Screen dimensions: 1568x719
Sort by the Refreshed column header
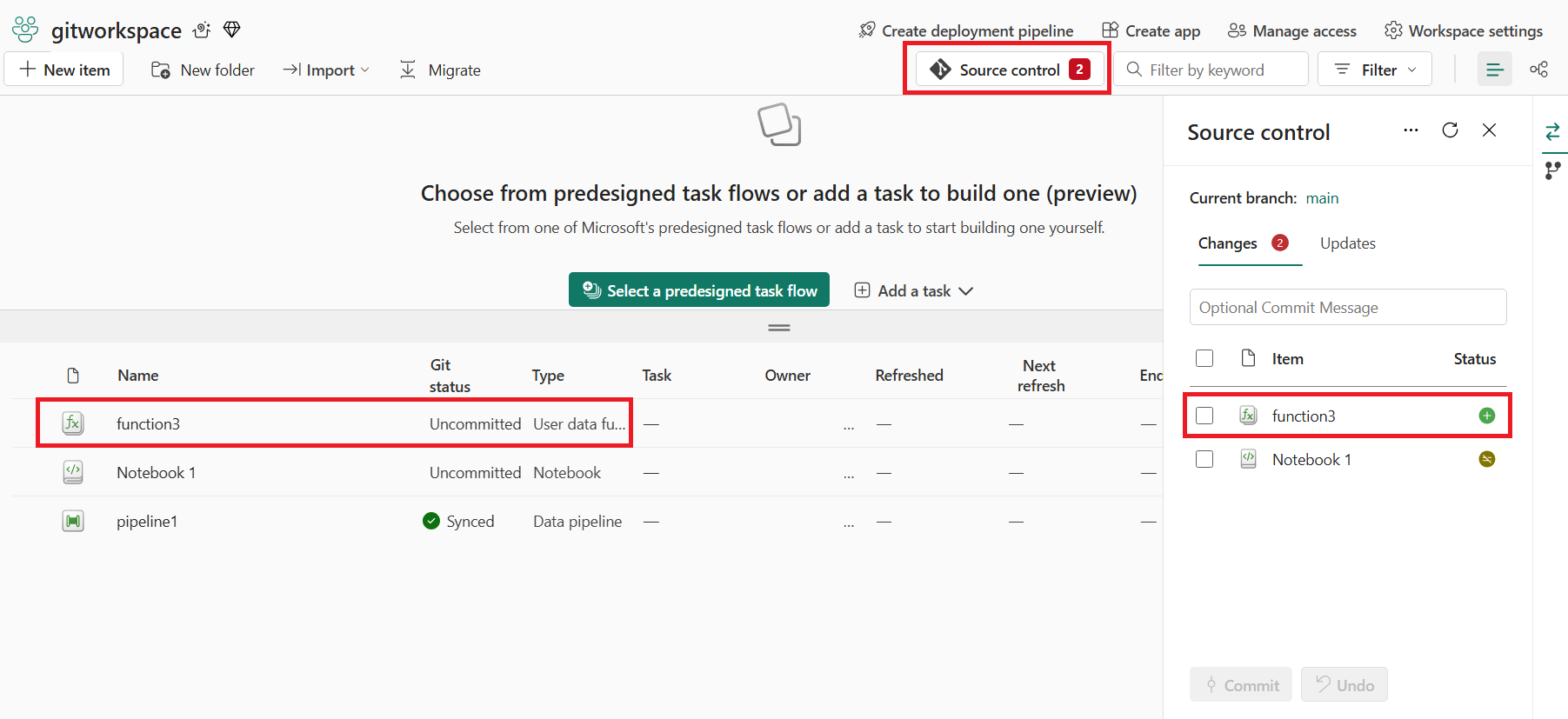point(909,376)
